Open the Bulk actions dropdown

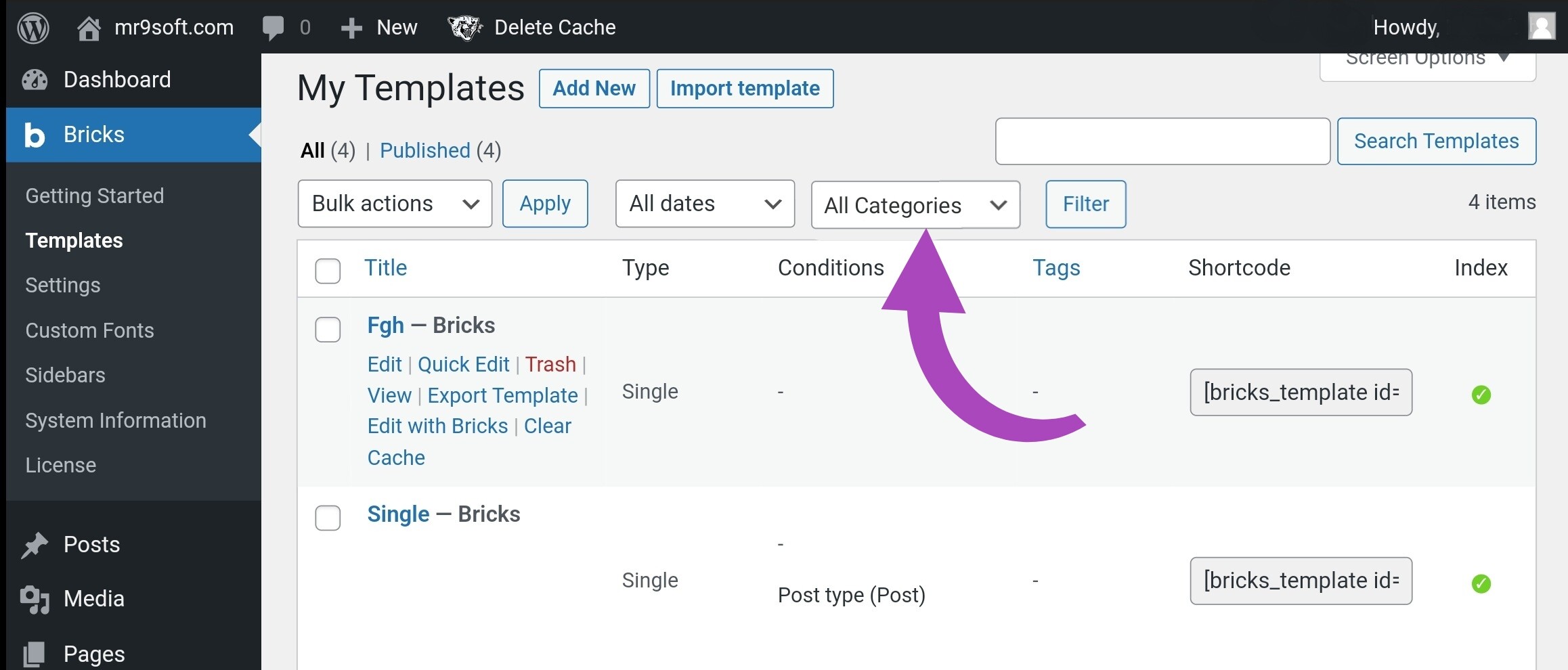[395, 203]
